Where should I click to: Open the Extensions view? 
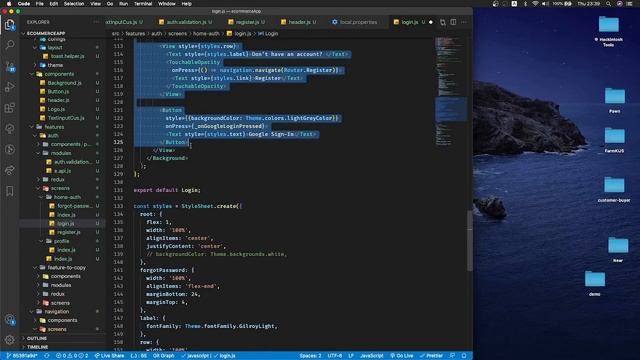tap(9, 108)
